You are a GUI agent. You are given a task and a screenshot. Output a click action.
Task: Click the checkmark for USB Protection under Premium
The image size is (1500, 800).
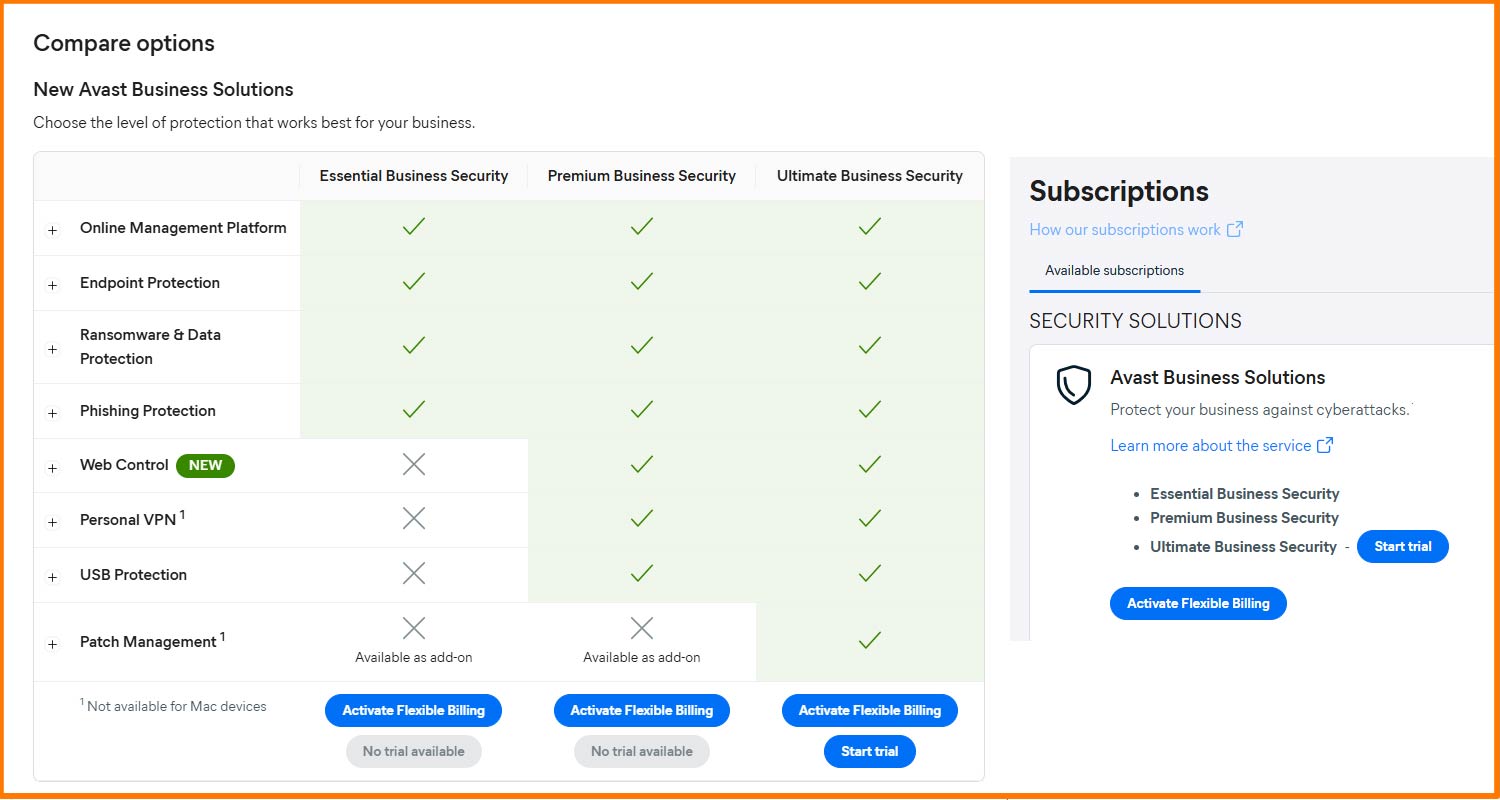(641, 574)
